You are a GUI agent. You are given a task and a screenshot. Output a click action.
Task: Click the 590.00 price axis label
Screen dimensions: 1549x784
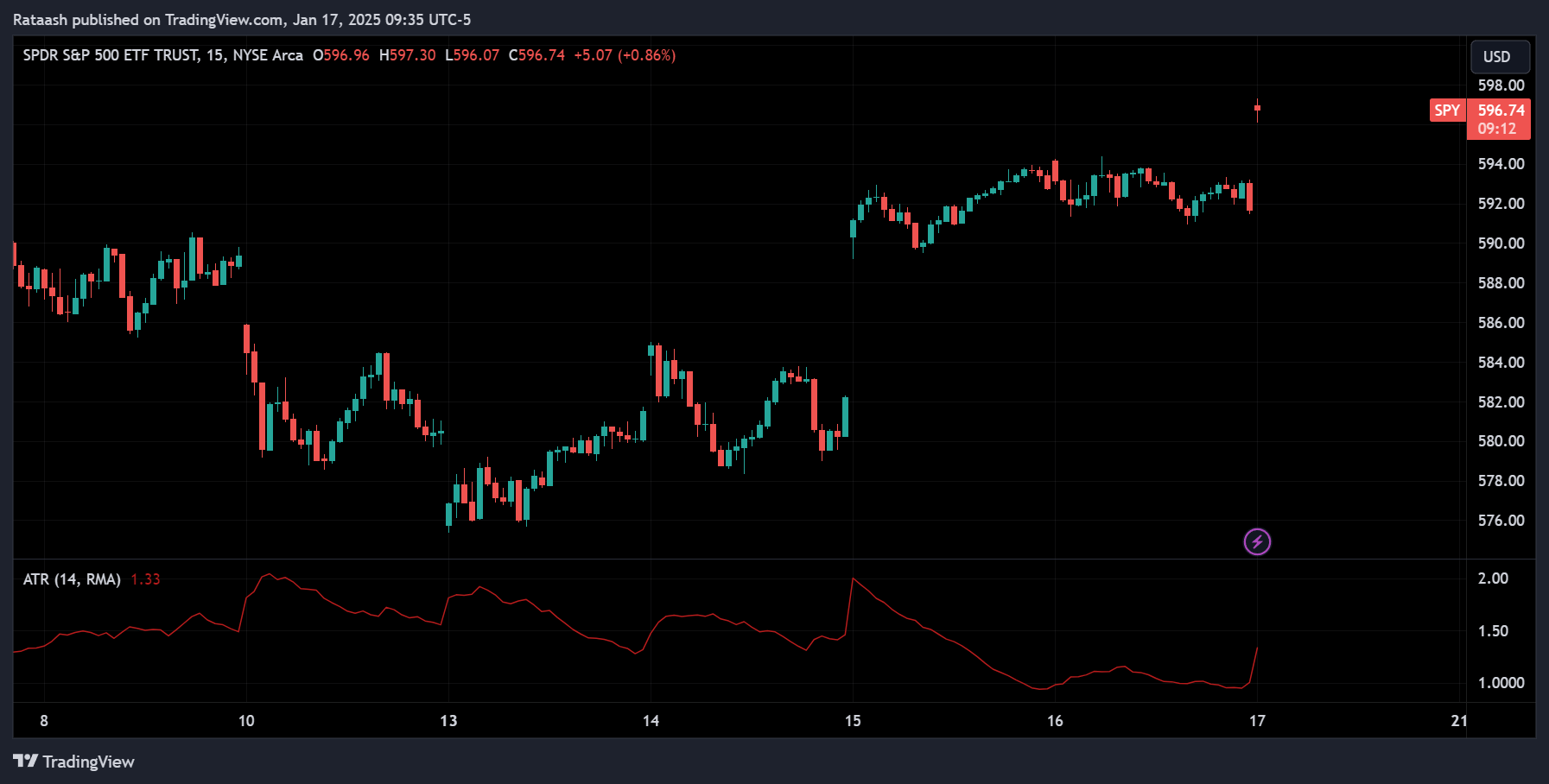pos(1501,243)
